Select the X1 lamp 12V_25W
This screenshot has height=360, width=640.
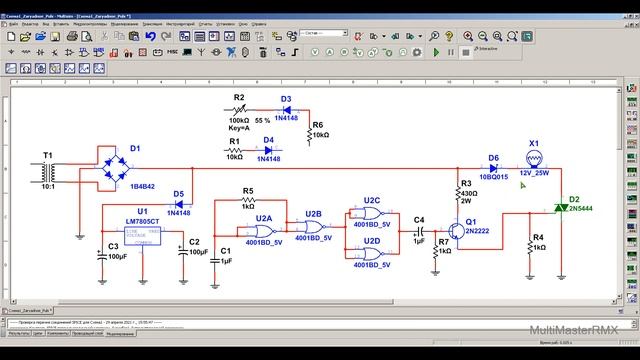(x=534, y=158)
